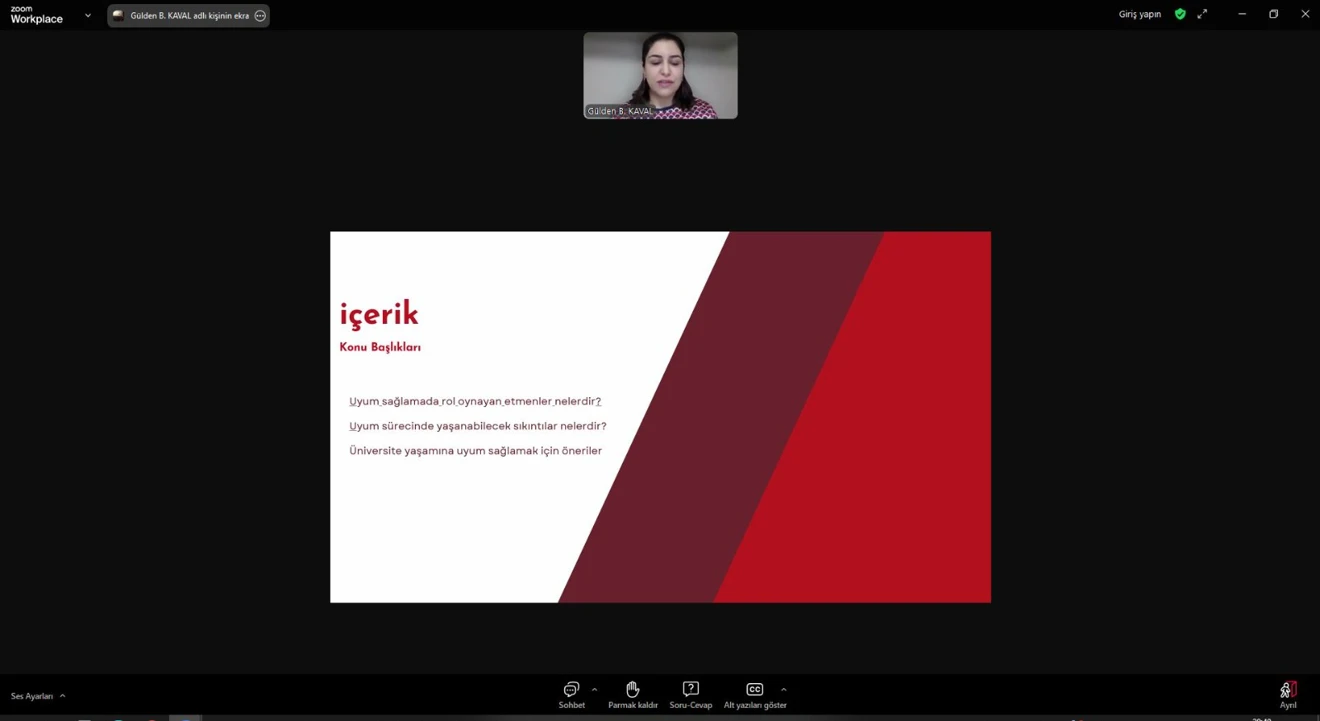
Task: Select the Gülden B. KAVAL screen share tab
Action: coord(182,16)
